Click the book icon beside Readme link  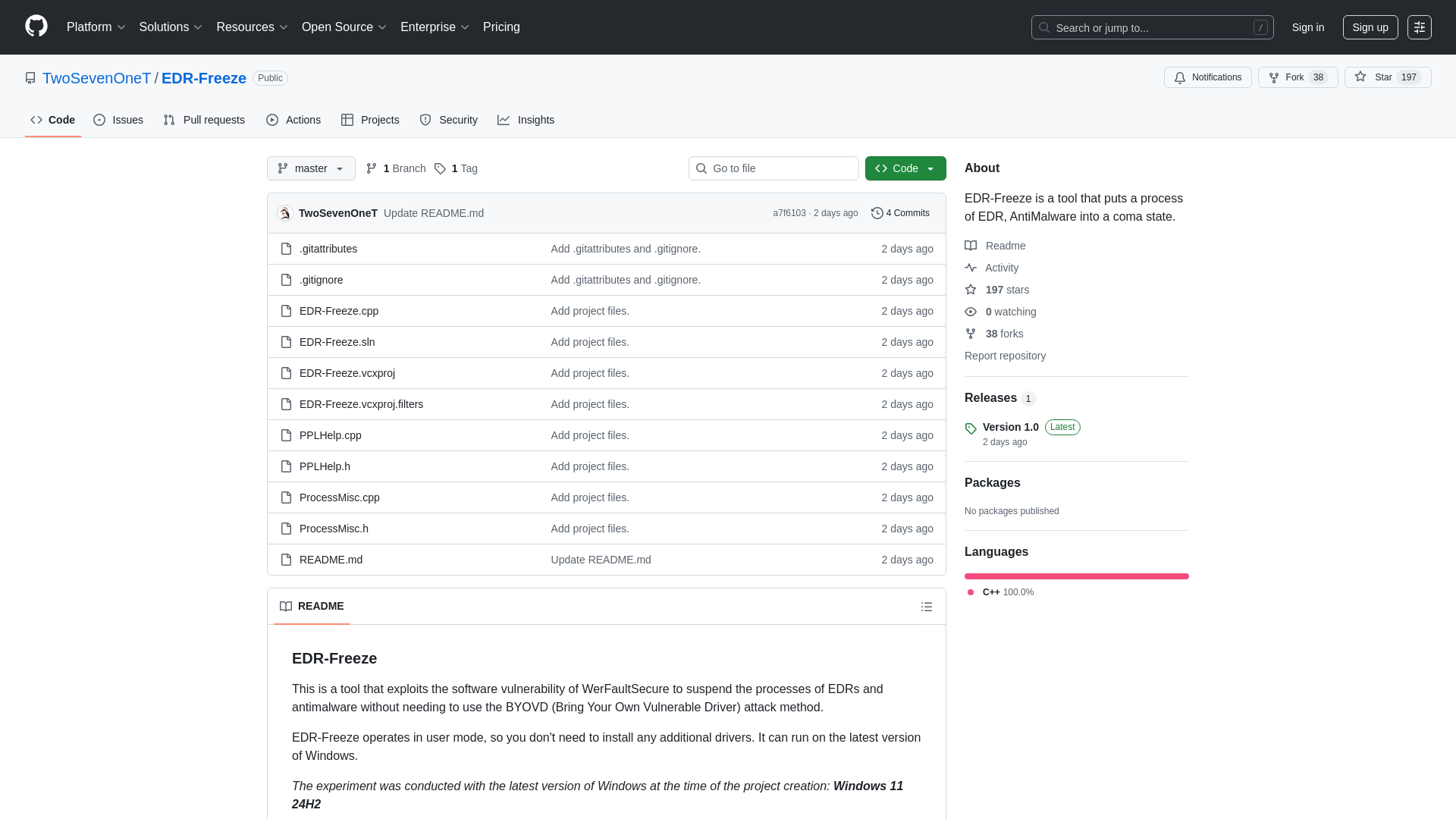pos(971,246)
